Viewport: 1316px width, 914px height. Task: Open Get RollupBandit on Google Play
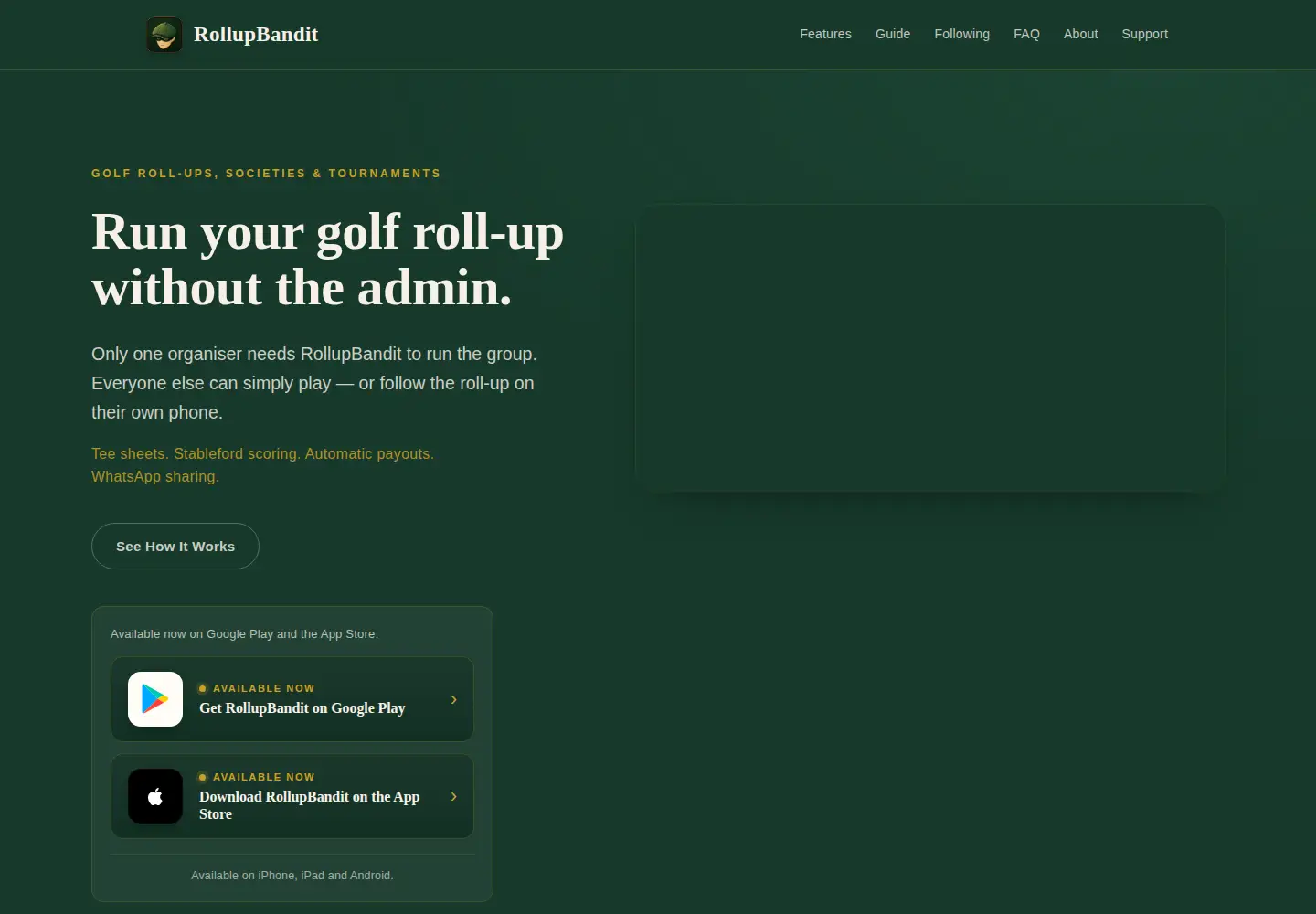coord(292,699)
